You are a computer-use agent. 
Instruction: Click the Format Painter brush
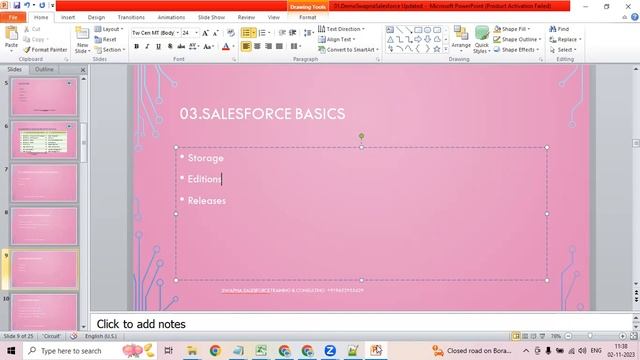tap(45, 49)
